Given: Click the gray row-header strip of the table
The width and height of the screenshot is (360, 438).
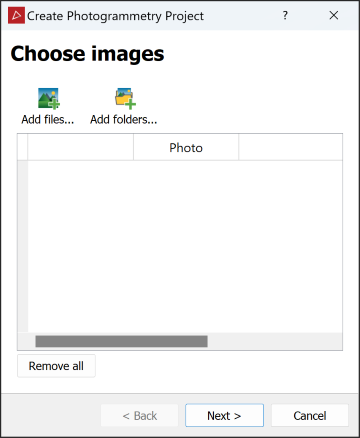Looking at the screenshot, I should click(x=23, y=247).
